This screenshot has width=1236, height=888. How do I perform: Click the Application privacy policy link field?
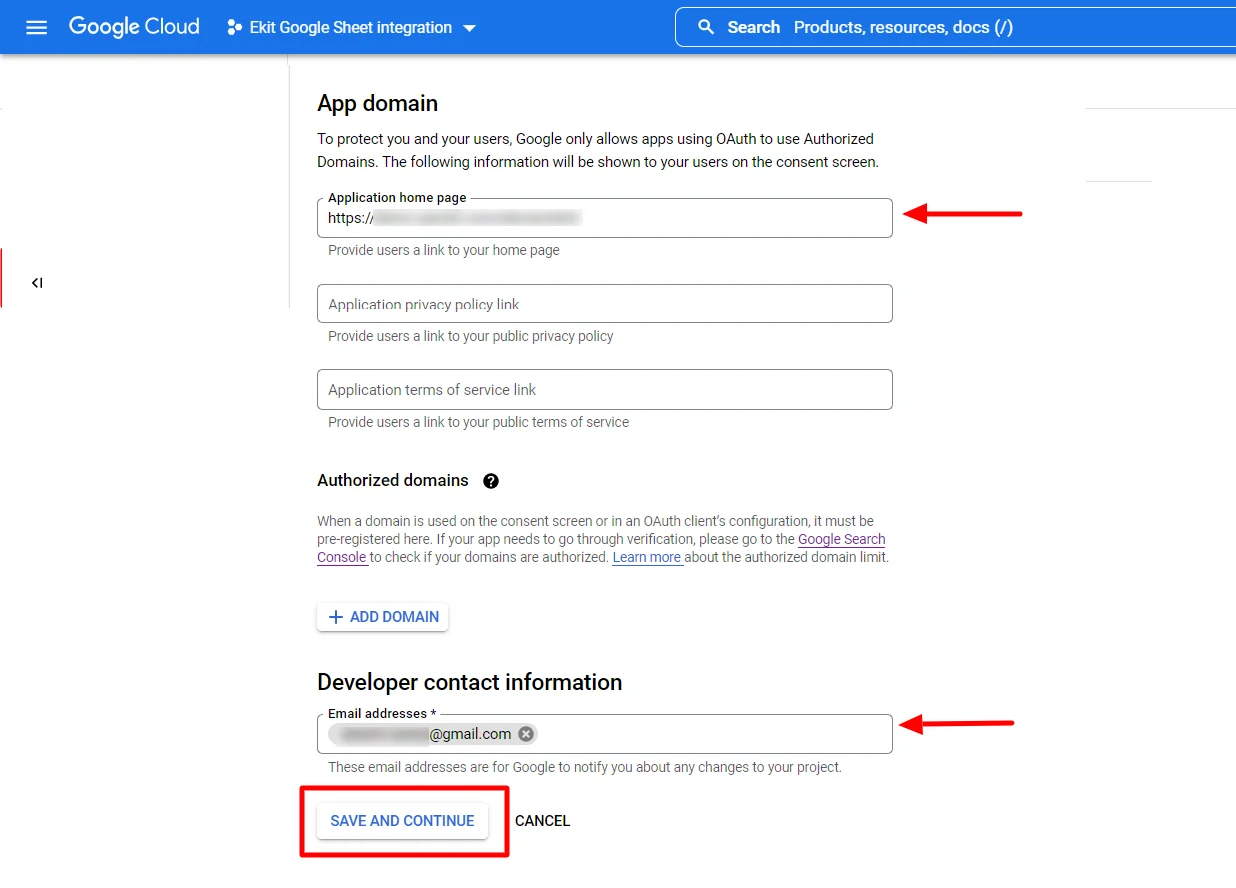[604, 303]
